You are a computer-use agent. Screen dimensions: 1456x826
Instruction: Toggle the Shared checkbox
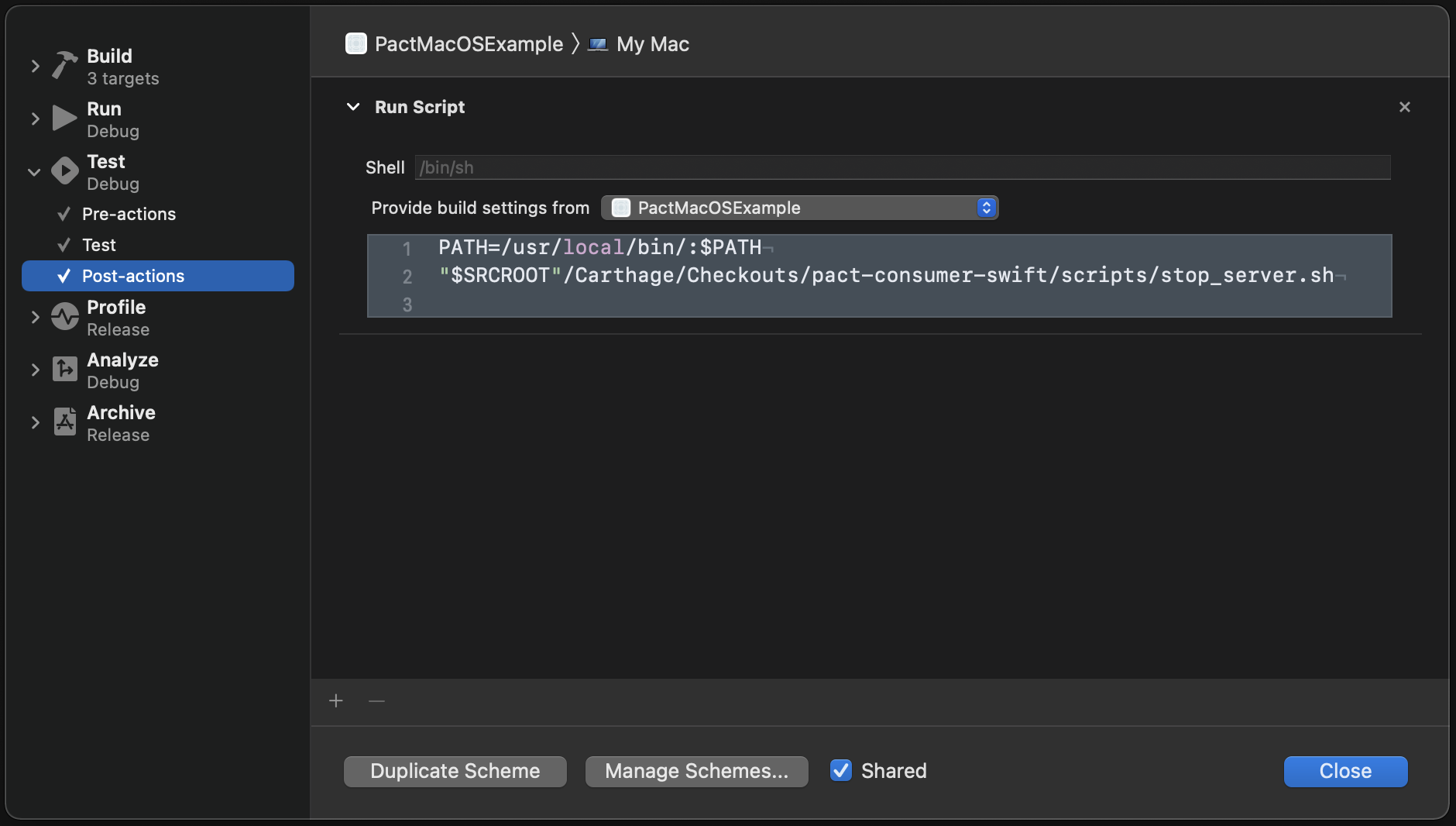click(x=841, y=770)
